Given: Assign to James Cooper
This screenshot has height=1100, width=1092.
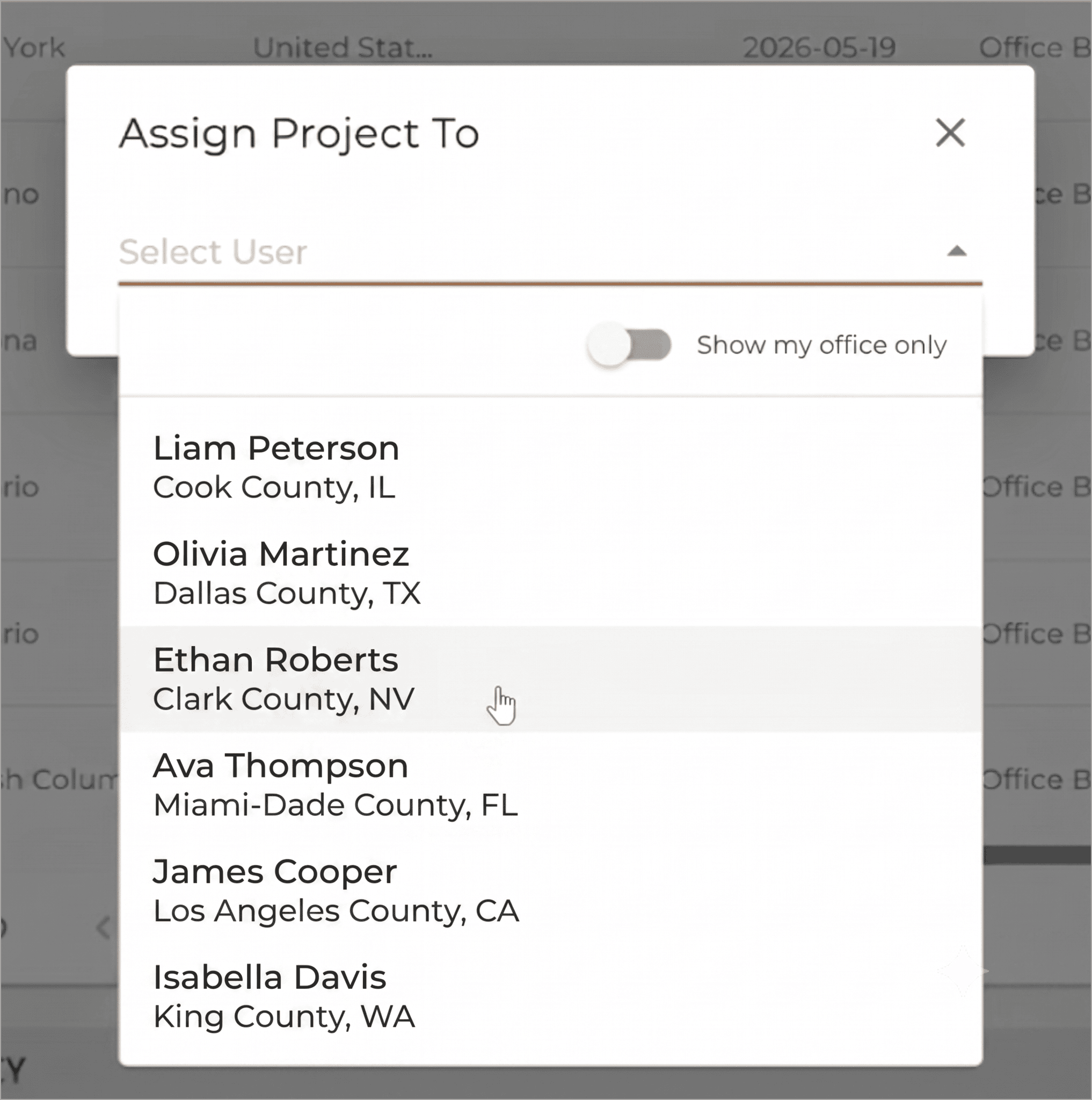Looking at the screenshot, I should point(550,891).
